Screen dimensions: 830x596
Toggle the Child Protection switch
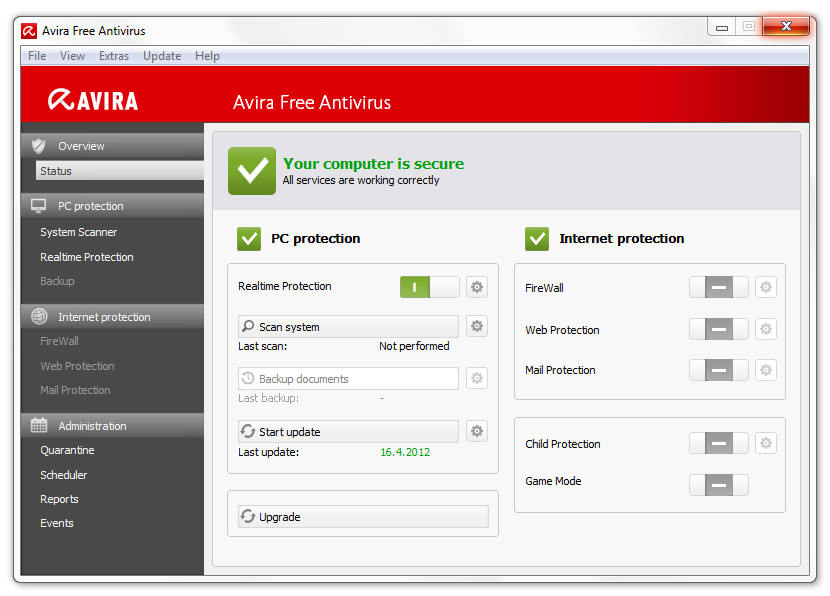pos(718,443)
